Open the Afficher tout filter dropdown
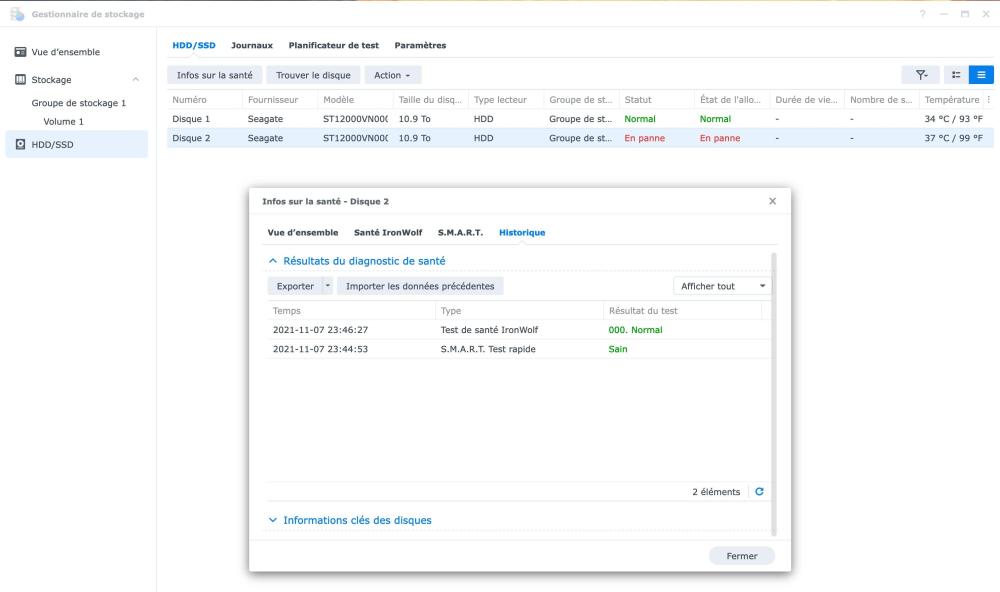Viewport: 1000px width, 592px height. pos(722,286)
